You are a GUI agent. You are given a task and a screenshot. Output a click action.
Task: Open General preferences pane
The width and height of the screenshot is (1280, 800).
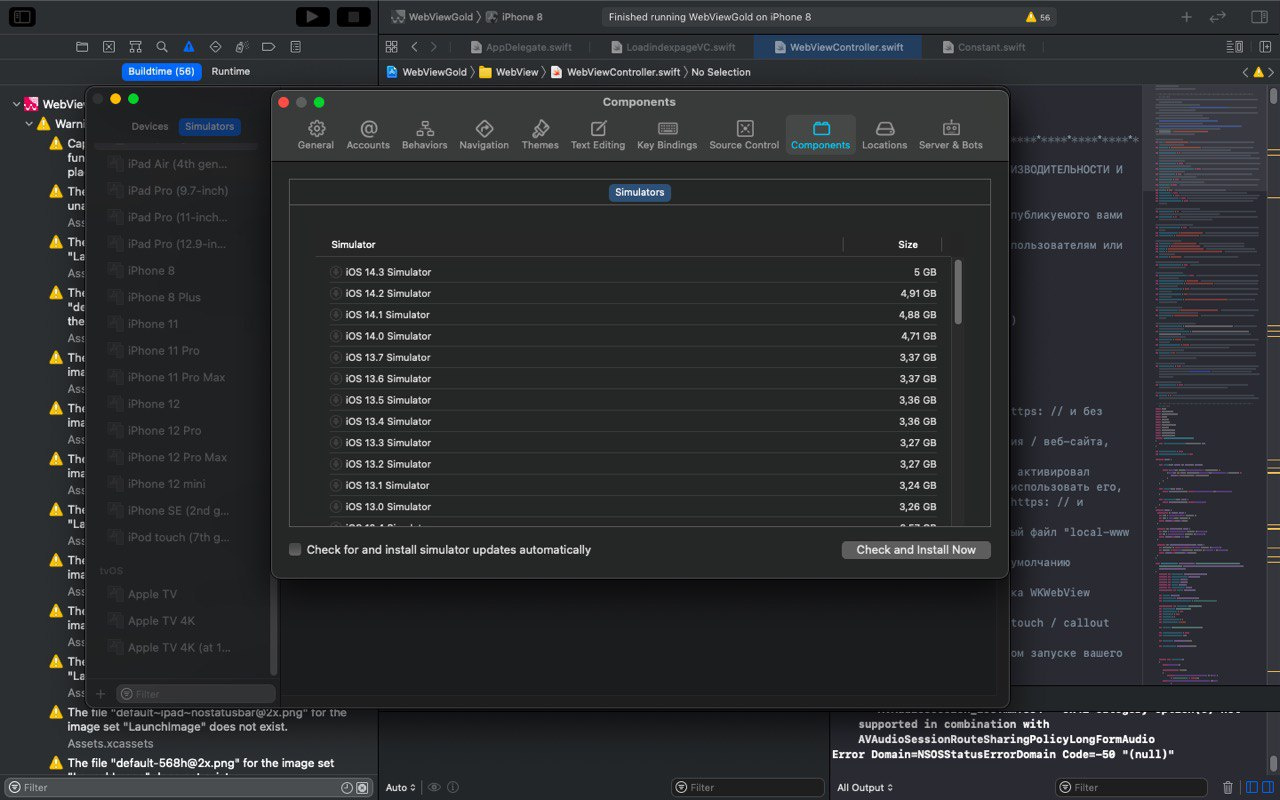316,135
